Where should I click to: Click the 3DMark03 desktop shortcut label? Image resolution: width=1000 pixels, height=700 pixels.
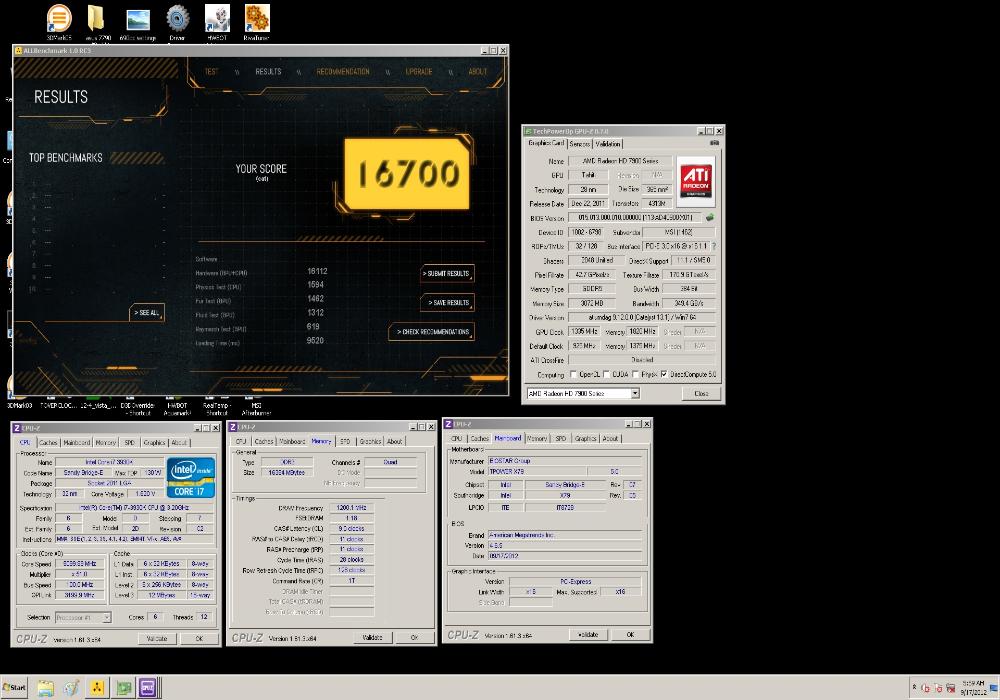[x=20, y=405]
